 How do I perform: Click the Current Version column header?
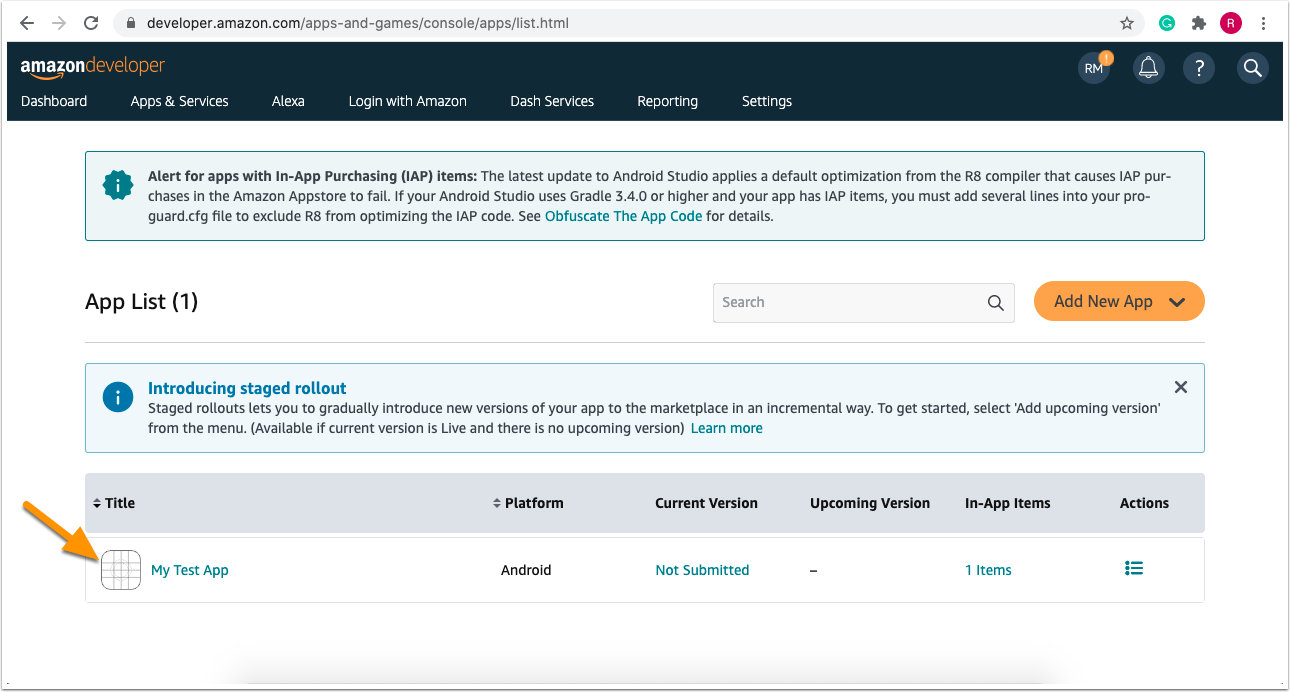click(706, 503)
